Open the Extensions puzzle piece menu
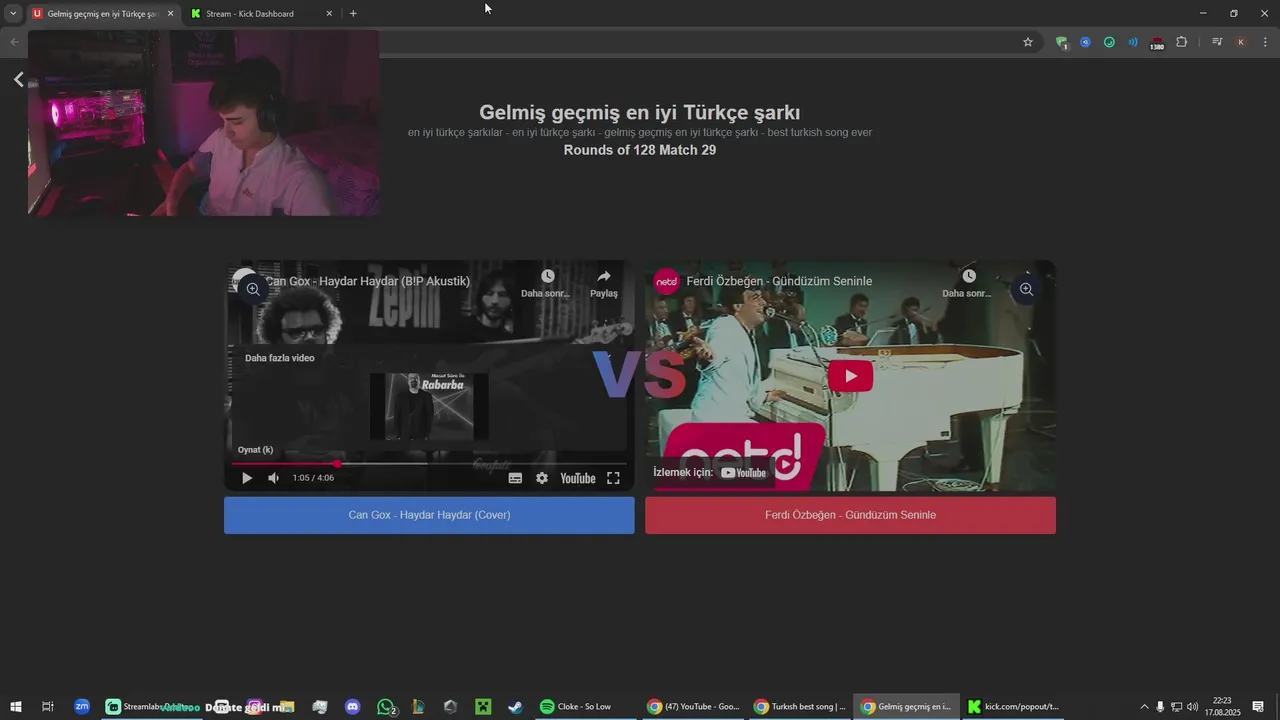 1181,42
